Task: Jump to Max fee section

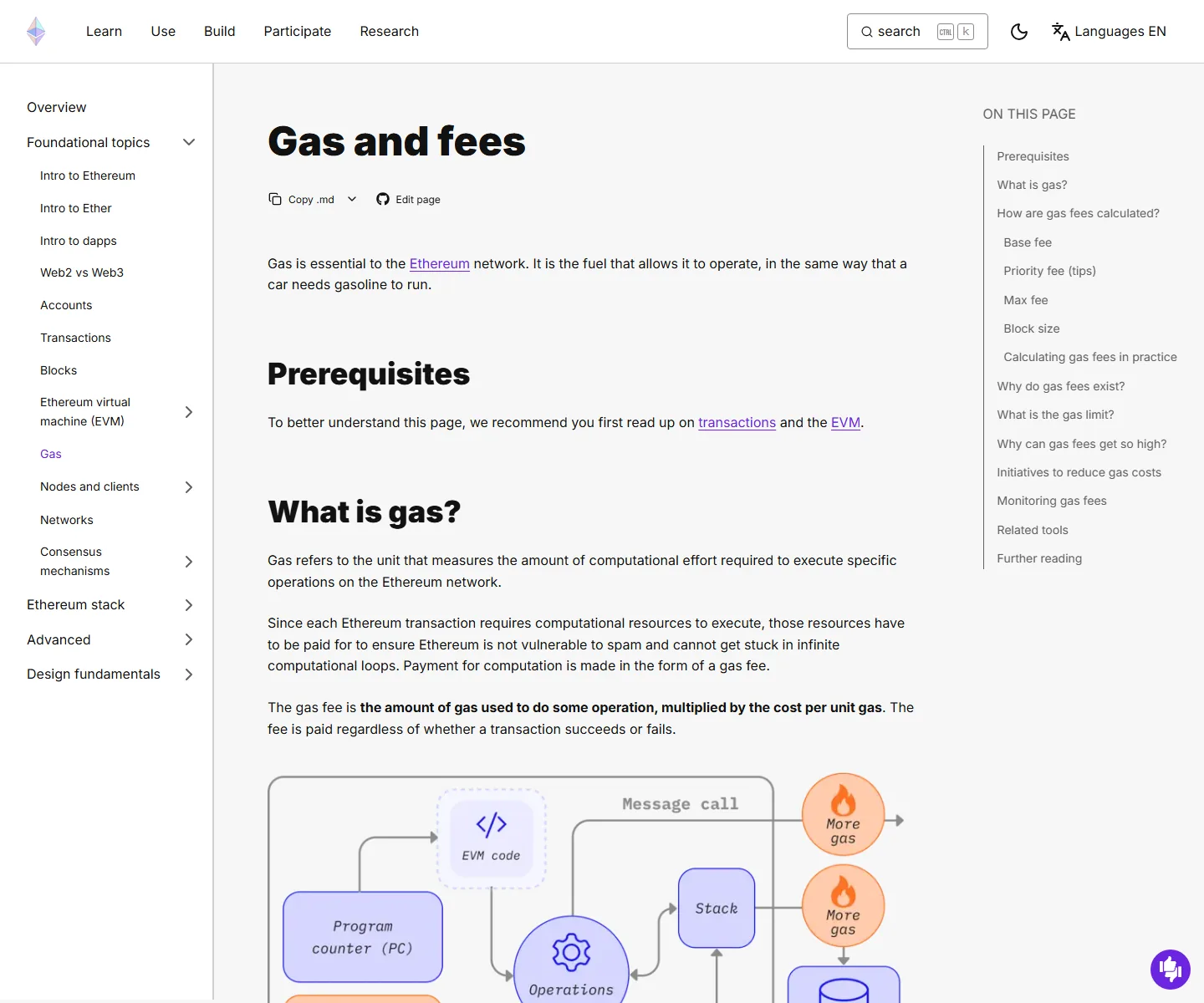Action: pyautogui.click(x=1025, y=300)
